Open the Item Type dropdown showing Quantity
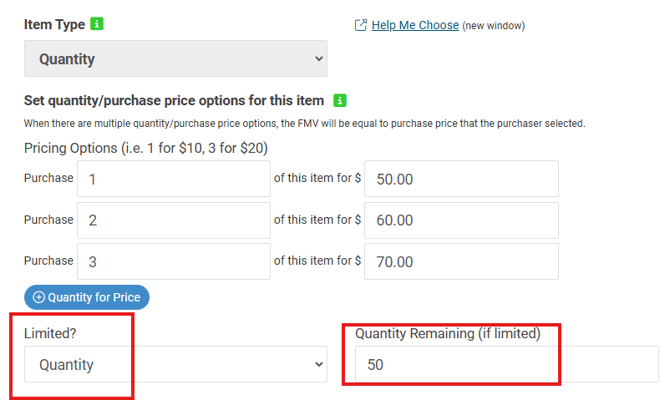 175,59
